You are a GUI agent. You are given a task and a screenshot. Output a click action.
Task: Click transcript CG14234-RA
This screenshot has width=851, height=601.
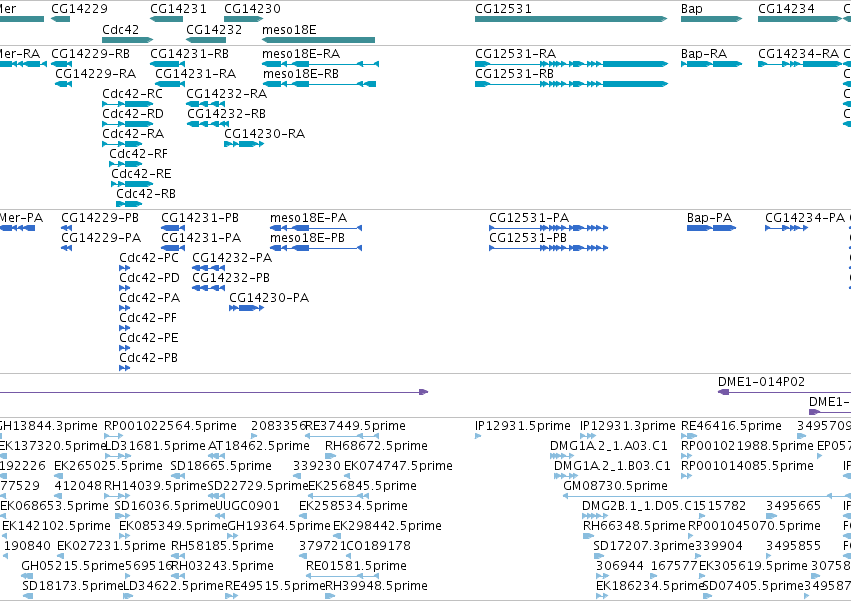(798, 54)
